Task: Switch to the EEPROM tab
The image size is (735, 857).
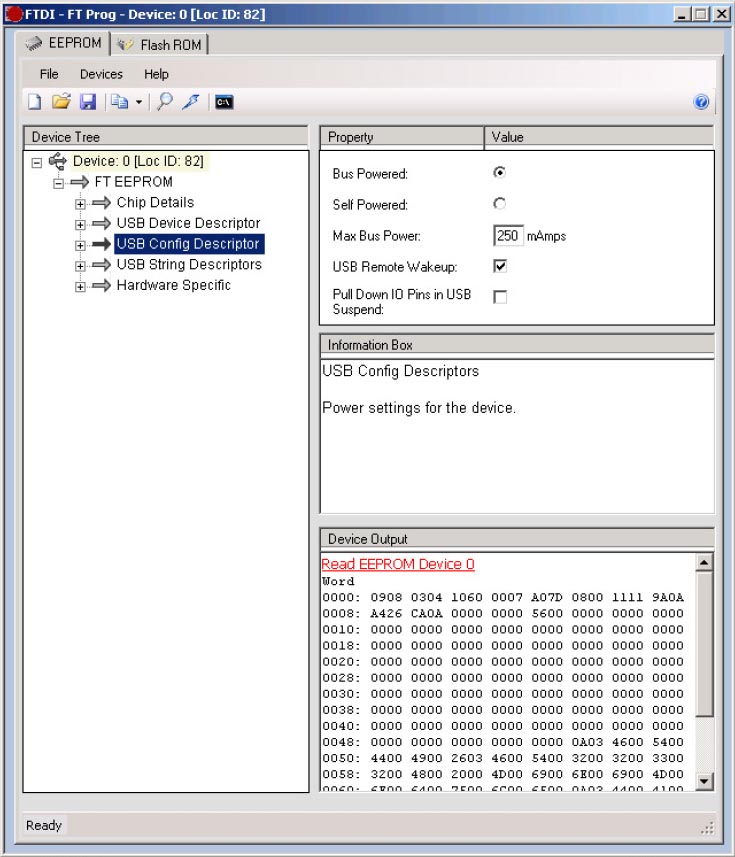Action: click(x=64, y=43)
